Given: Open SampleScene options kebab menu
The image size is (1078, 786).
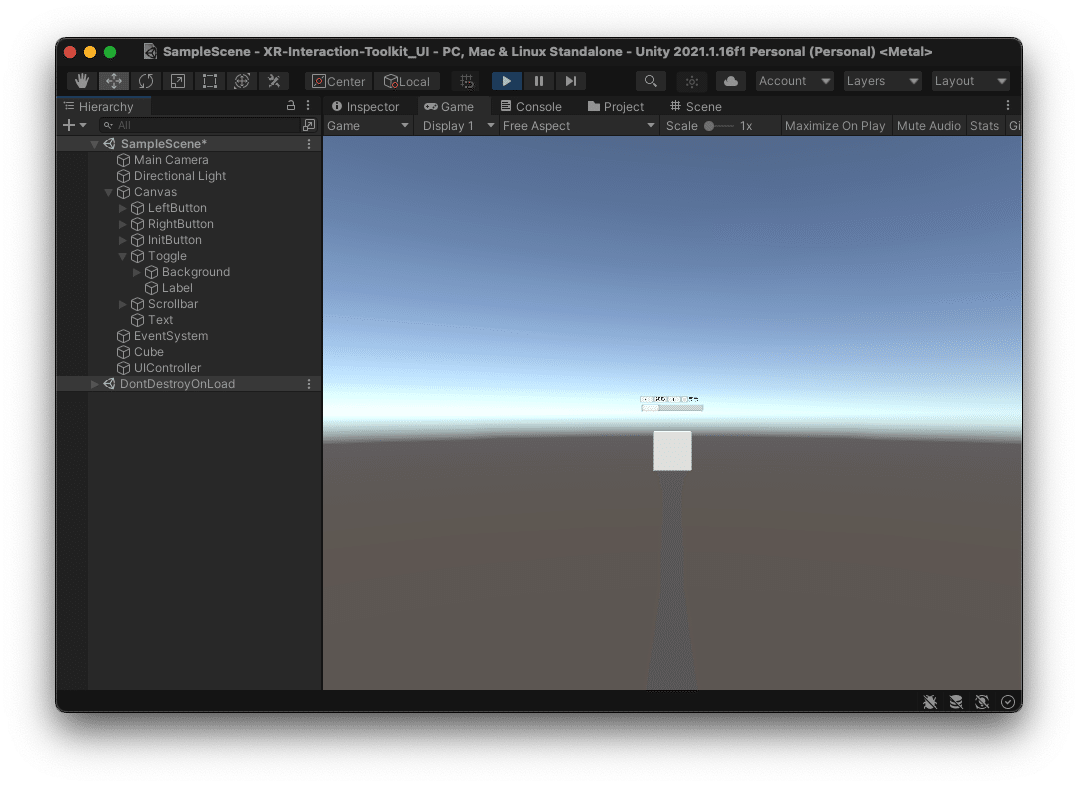Looking at the screenshot, I should 309,144.
